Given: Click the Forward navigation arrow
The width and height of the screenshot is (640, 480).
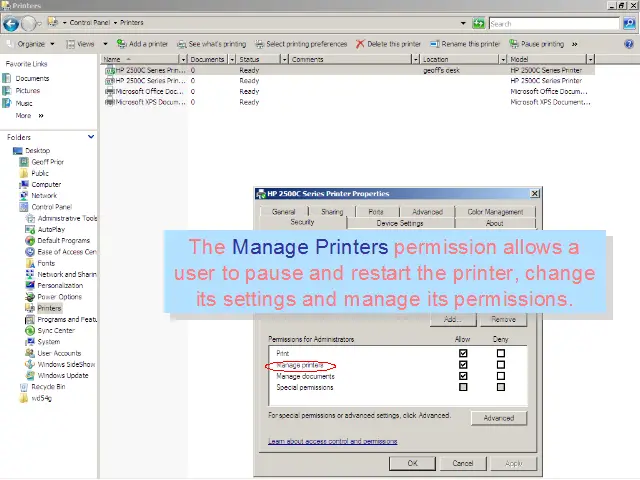Looking at the screenshot, I should 29,24.
